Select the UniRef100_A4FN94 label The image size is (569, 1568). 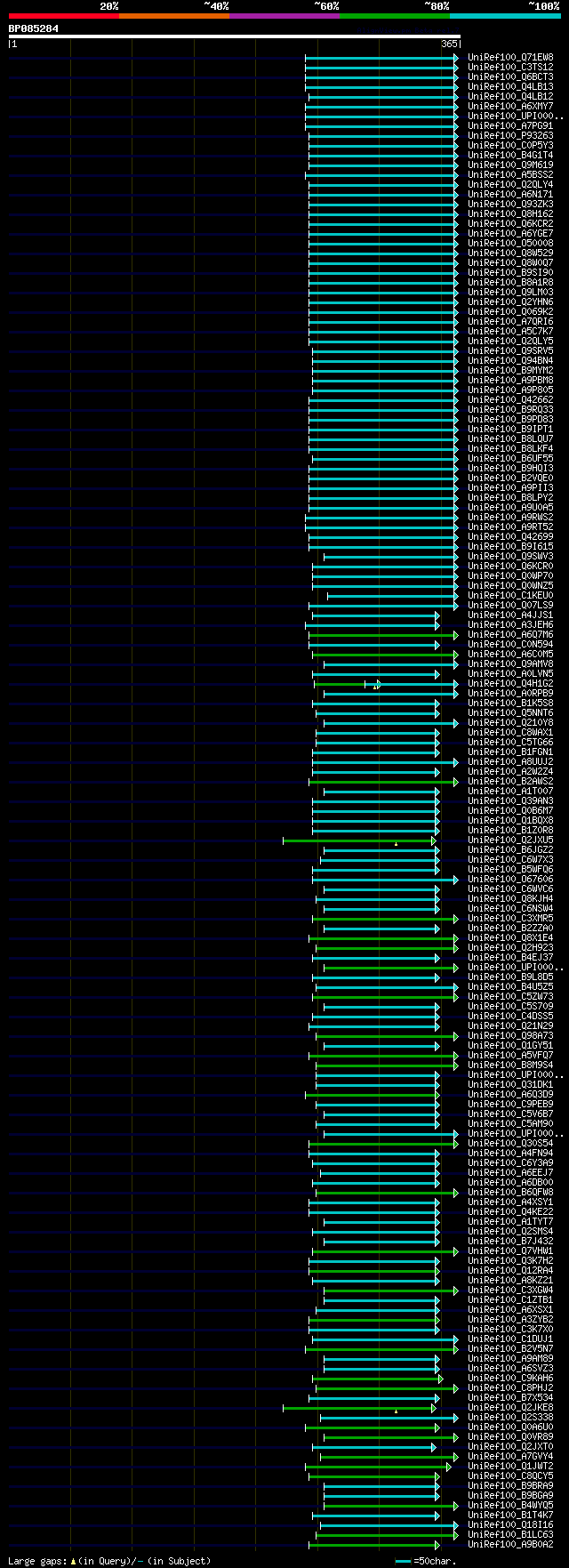click(x=510, y=1153)
